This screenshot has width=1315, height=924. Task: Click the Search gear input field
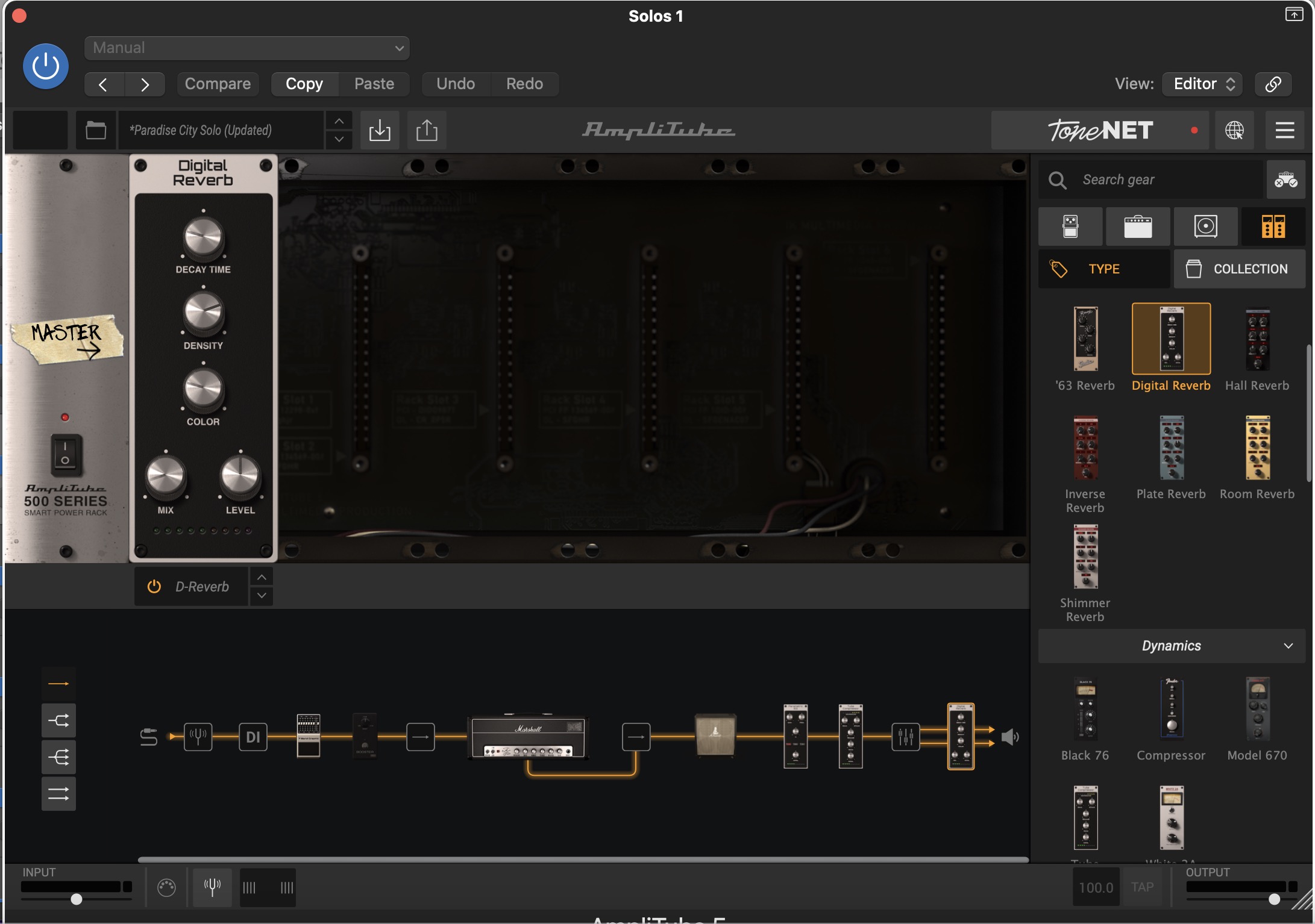pyautogui.click(x=1150, y=179)
